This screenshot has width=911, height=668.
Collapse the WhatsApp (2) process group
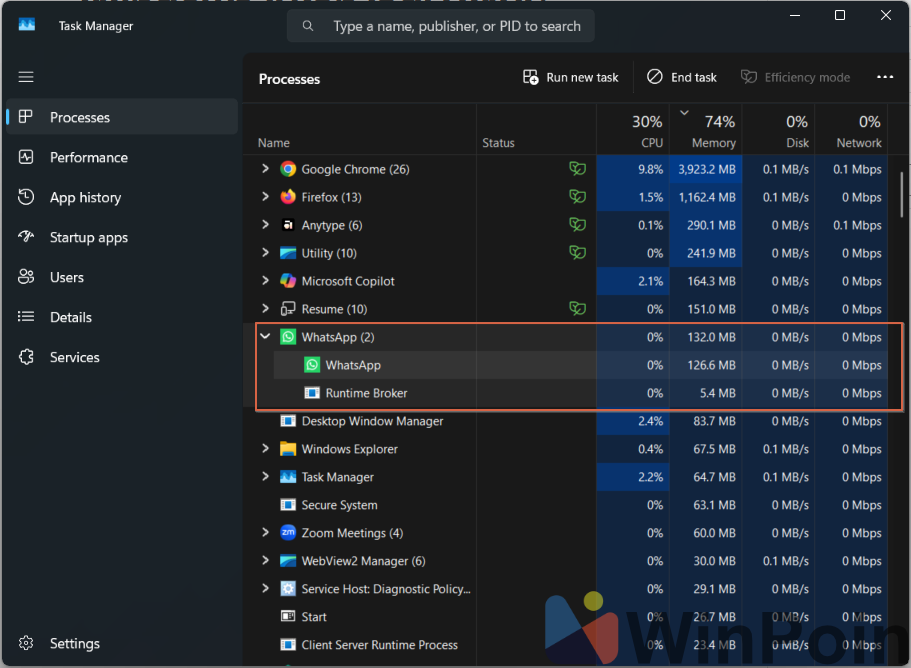point(266,336)
